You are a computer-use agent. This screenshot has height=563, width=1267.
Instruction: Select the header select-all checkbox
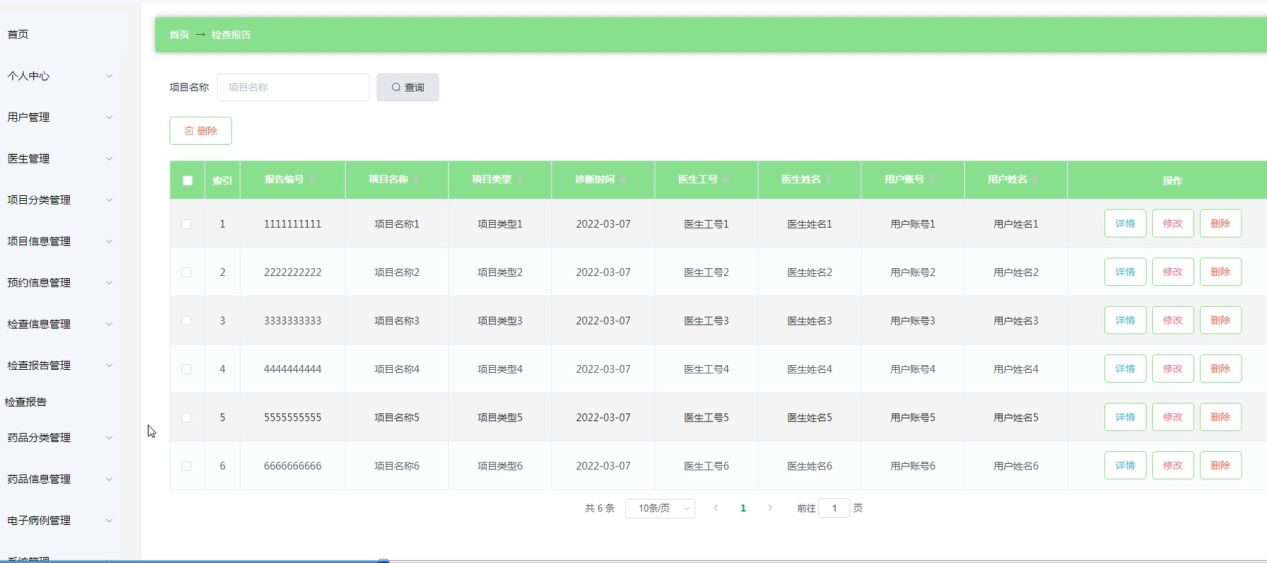pos(187,180)
